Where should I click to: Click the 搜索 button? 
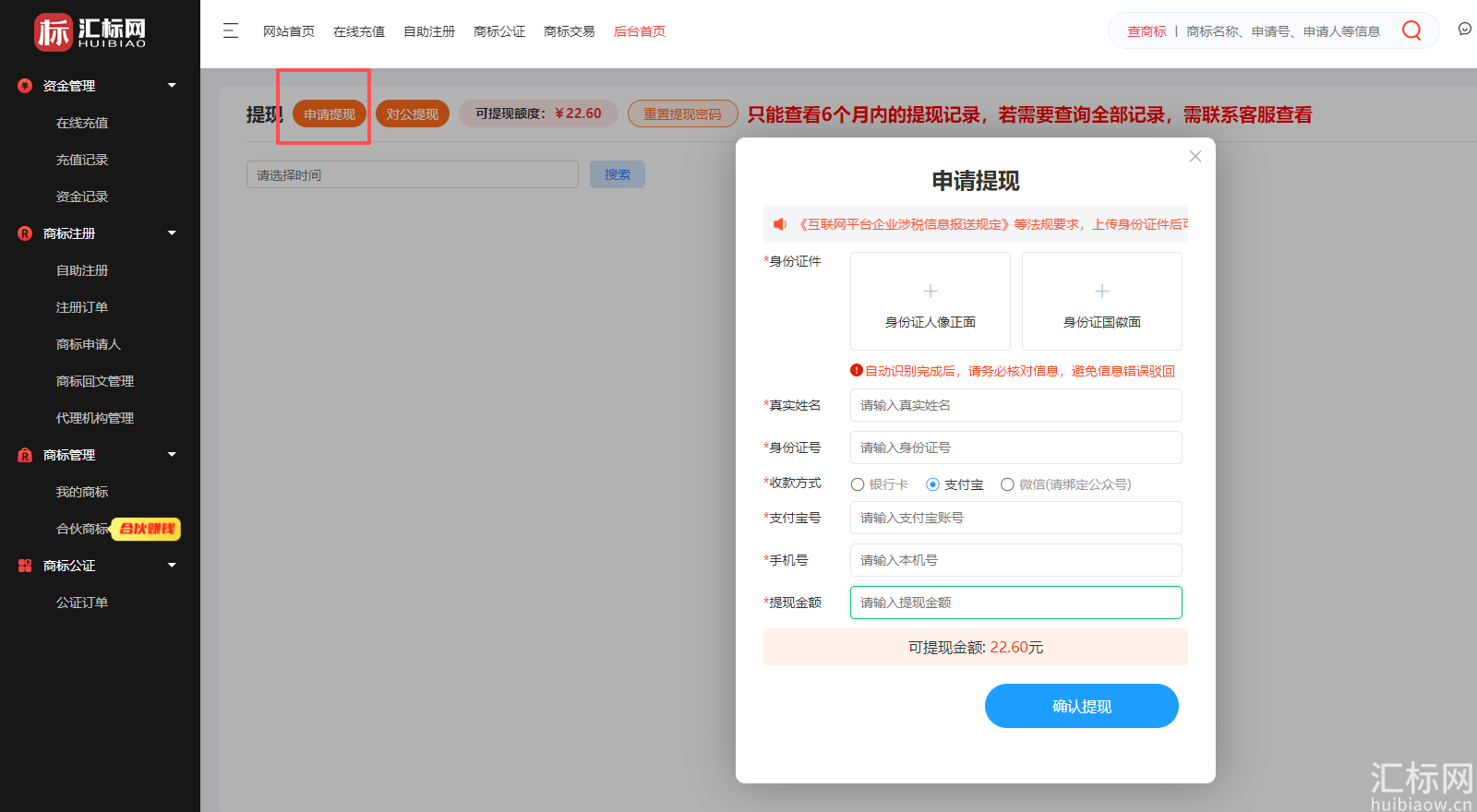point(618,174)
